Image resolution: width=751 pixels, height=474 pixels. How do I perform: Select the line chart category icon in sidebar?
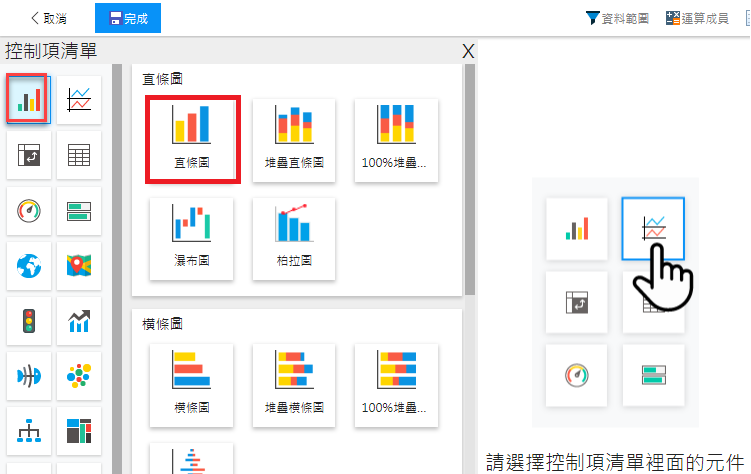79,99
